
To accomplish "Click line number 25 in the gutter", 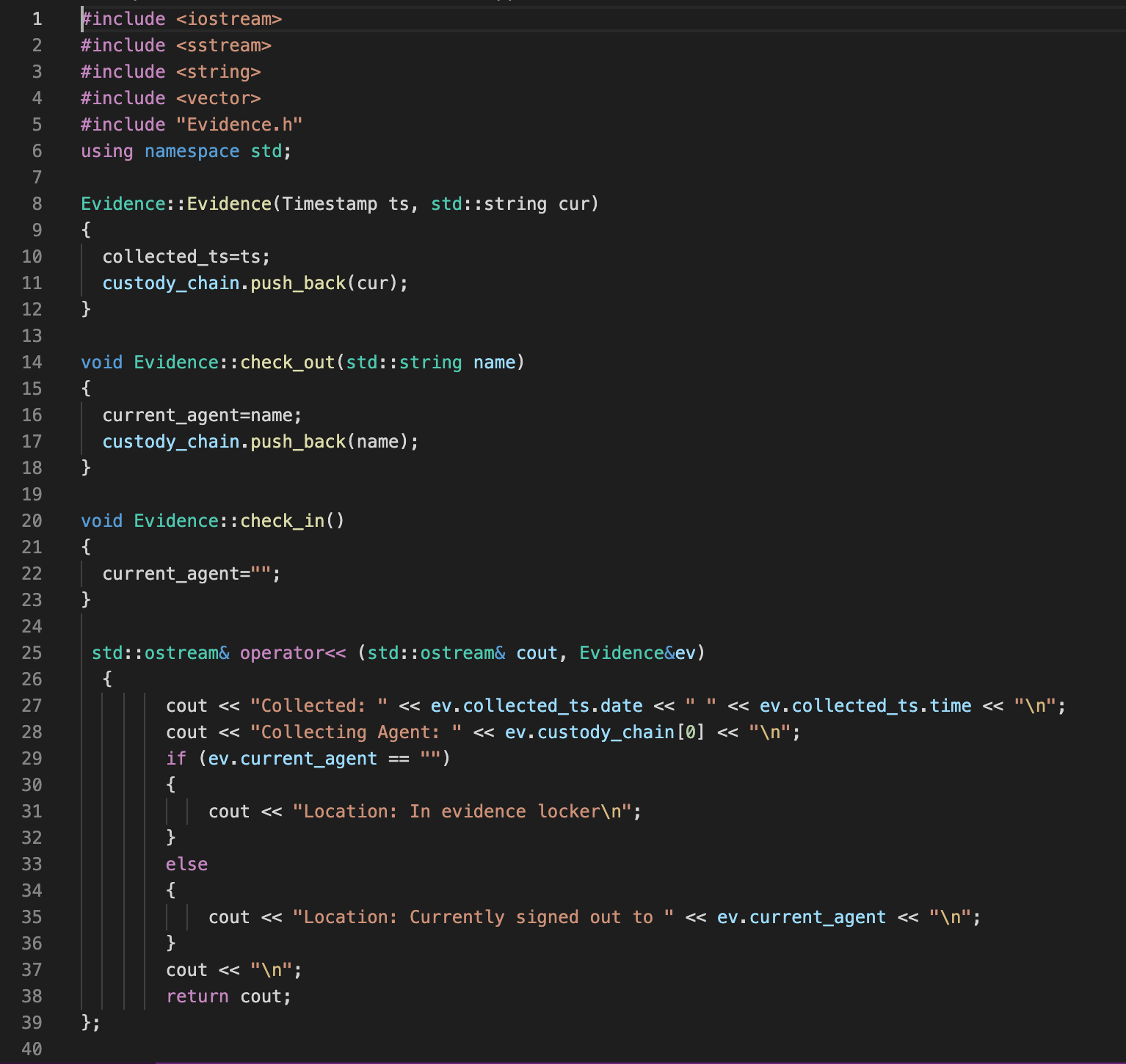I will 32,653.
